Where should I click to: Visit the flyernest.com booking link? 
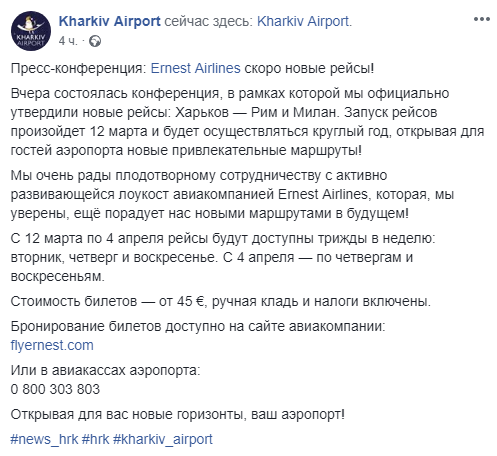tap(52, 345)
